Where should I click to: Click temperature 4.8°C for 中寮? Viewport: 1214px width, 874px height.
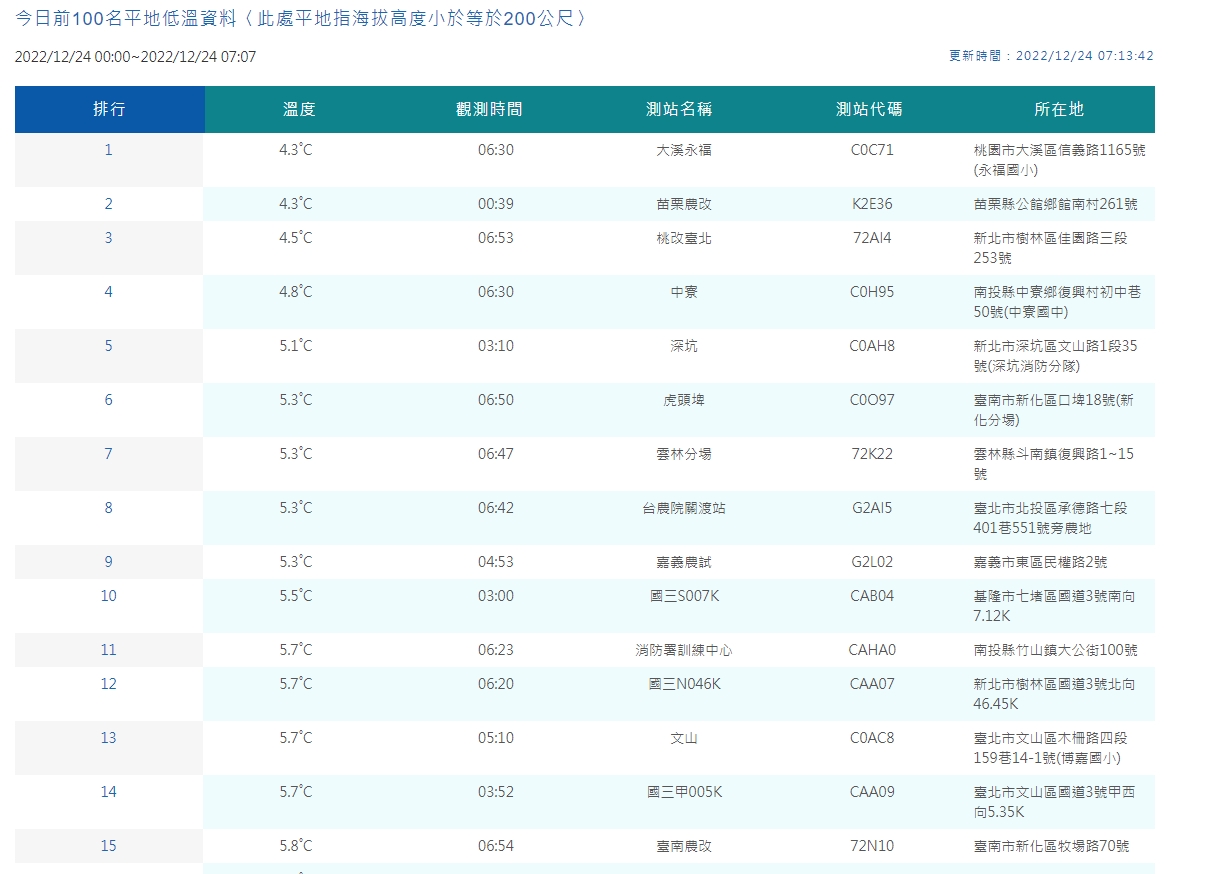click(296, 292)
